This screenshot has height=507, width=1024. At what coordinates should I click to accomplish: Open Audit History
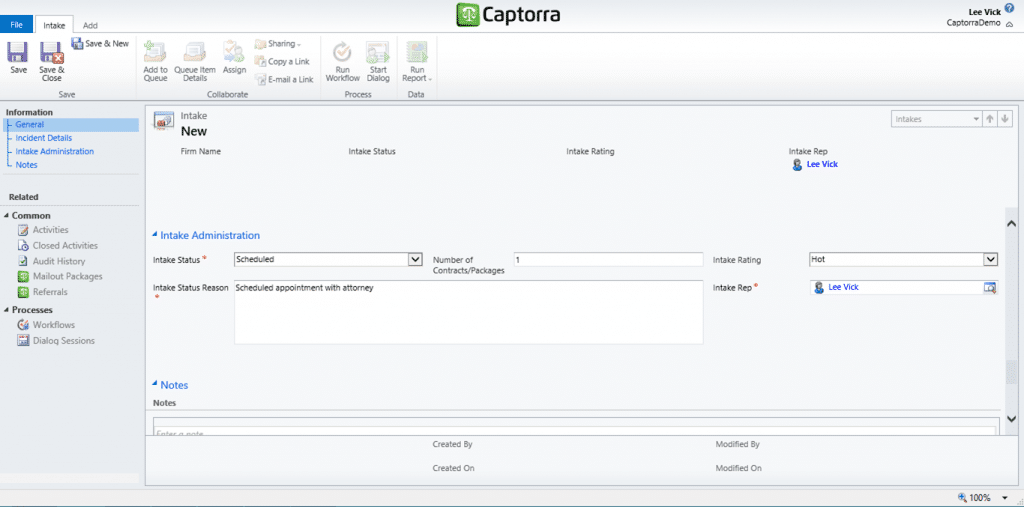(51, 261)
